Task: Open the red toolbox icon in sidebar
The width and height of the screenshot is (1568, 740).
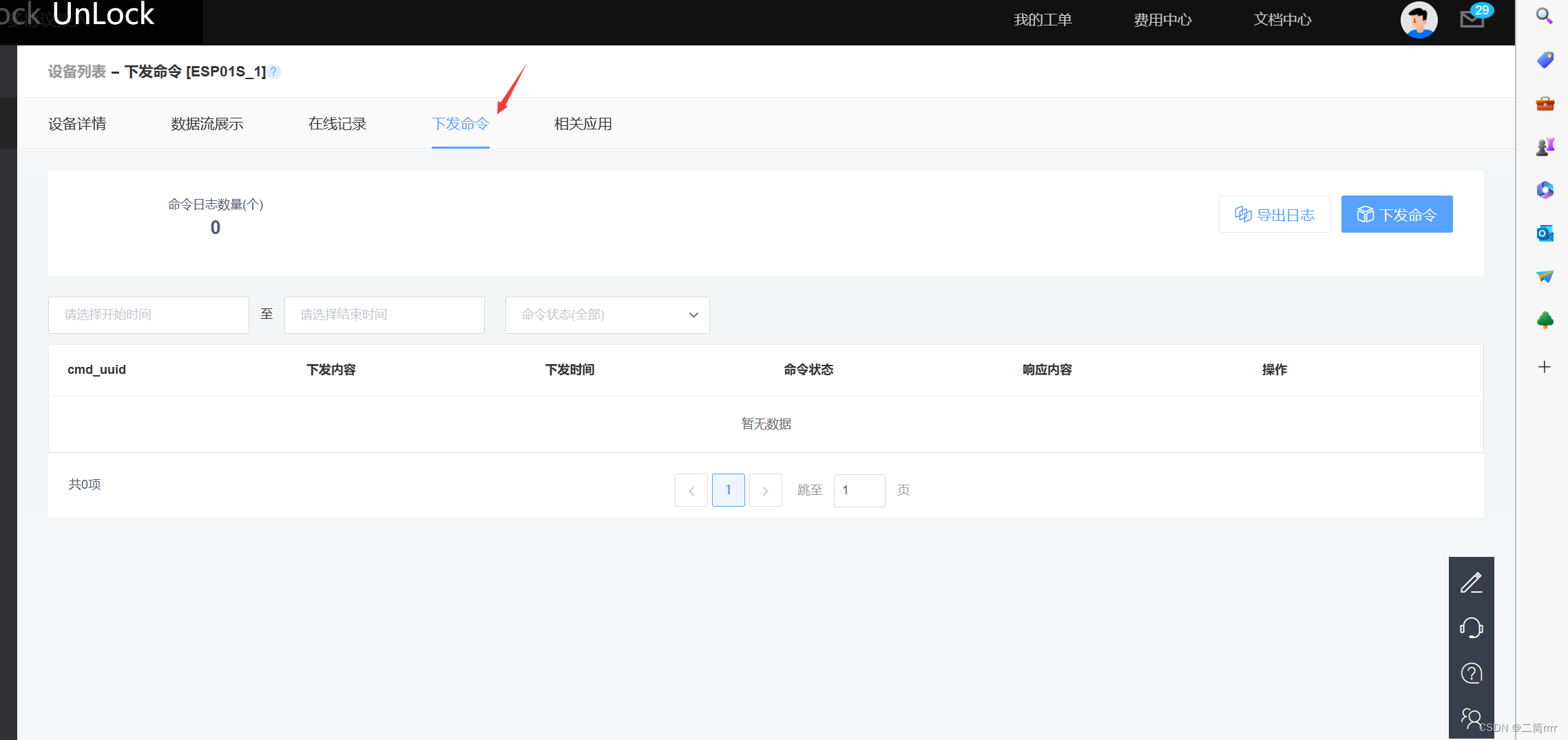Action: [x=1545, y=104]
